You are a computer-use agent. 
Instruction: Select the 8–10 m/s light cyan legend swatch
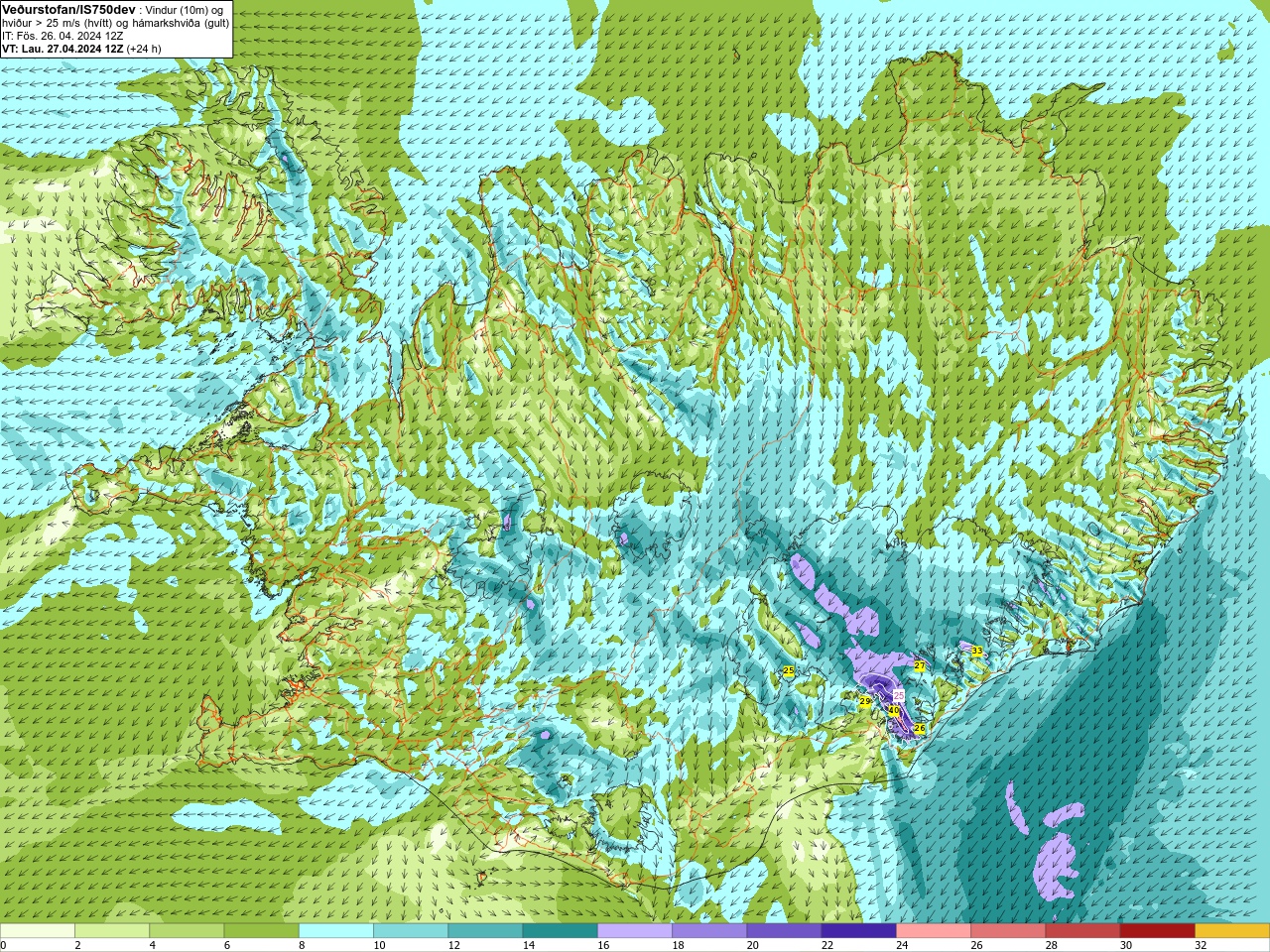336,931
